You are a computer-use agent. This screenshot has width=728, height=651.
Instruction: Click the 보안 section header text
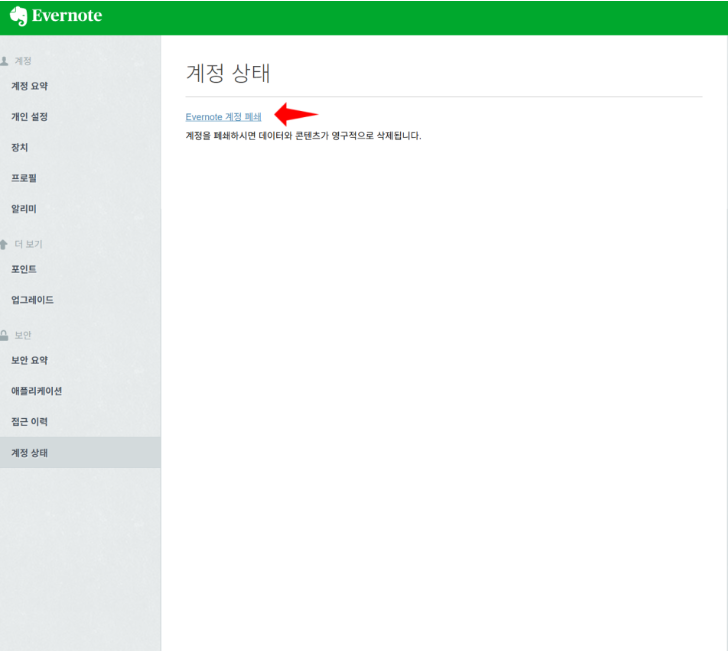pyautogui.click(x=23, y=335)
